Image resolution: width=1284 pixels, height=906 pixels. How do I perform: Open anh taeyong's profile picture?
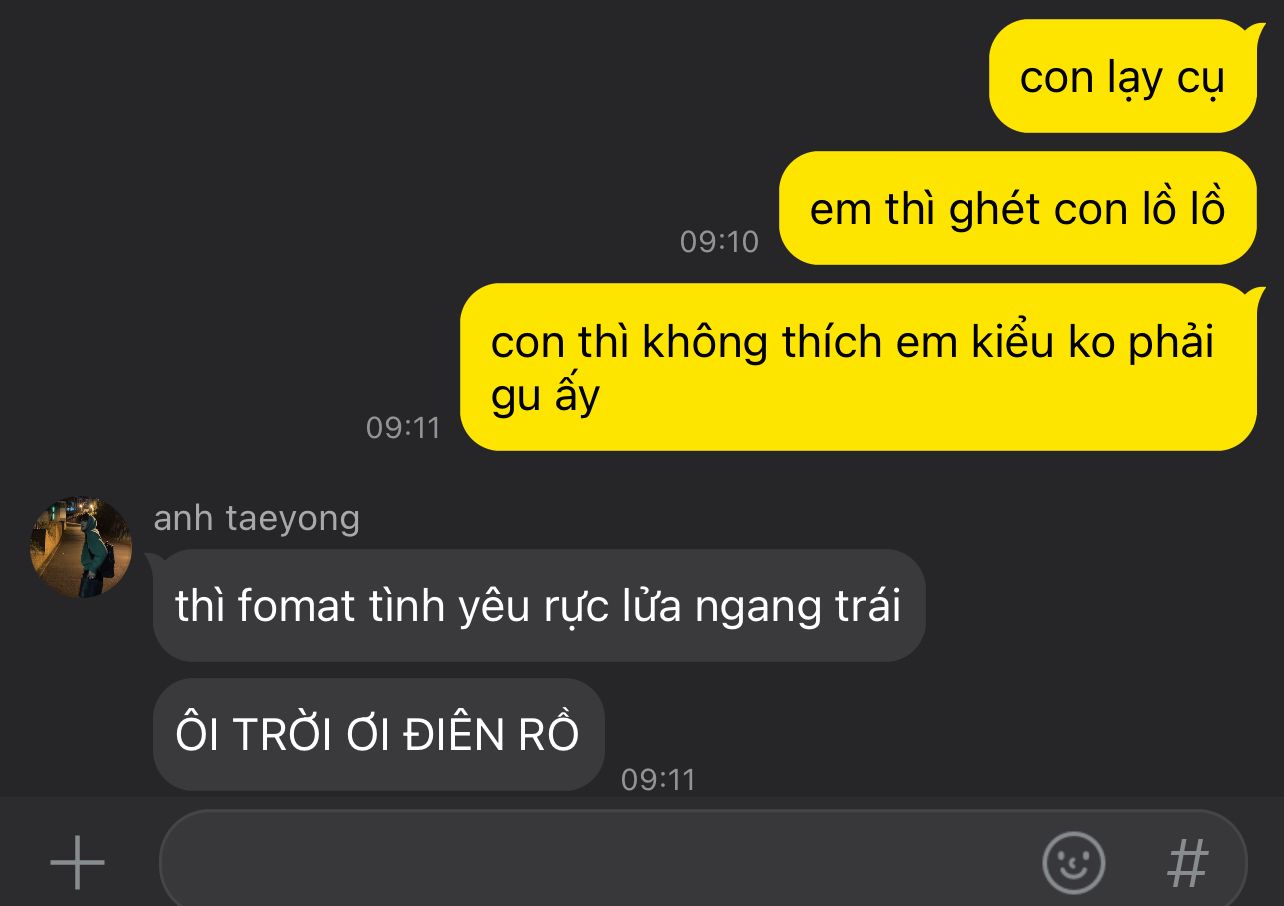point(81,547)
